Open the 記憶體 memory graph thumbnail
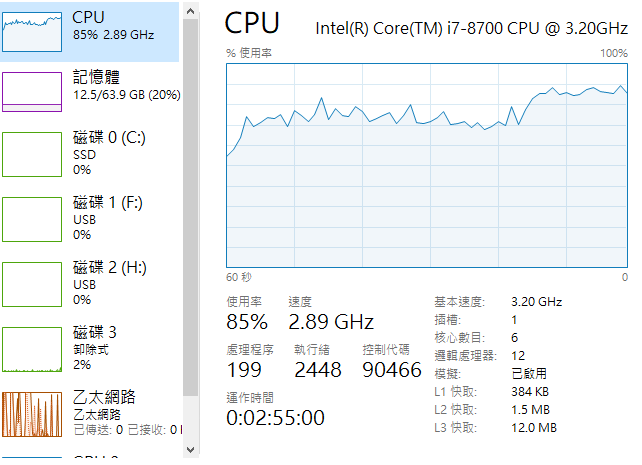Viewport: 642px width, 465px height. 32,92
